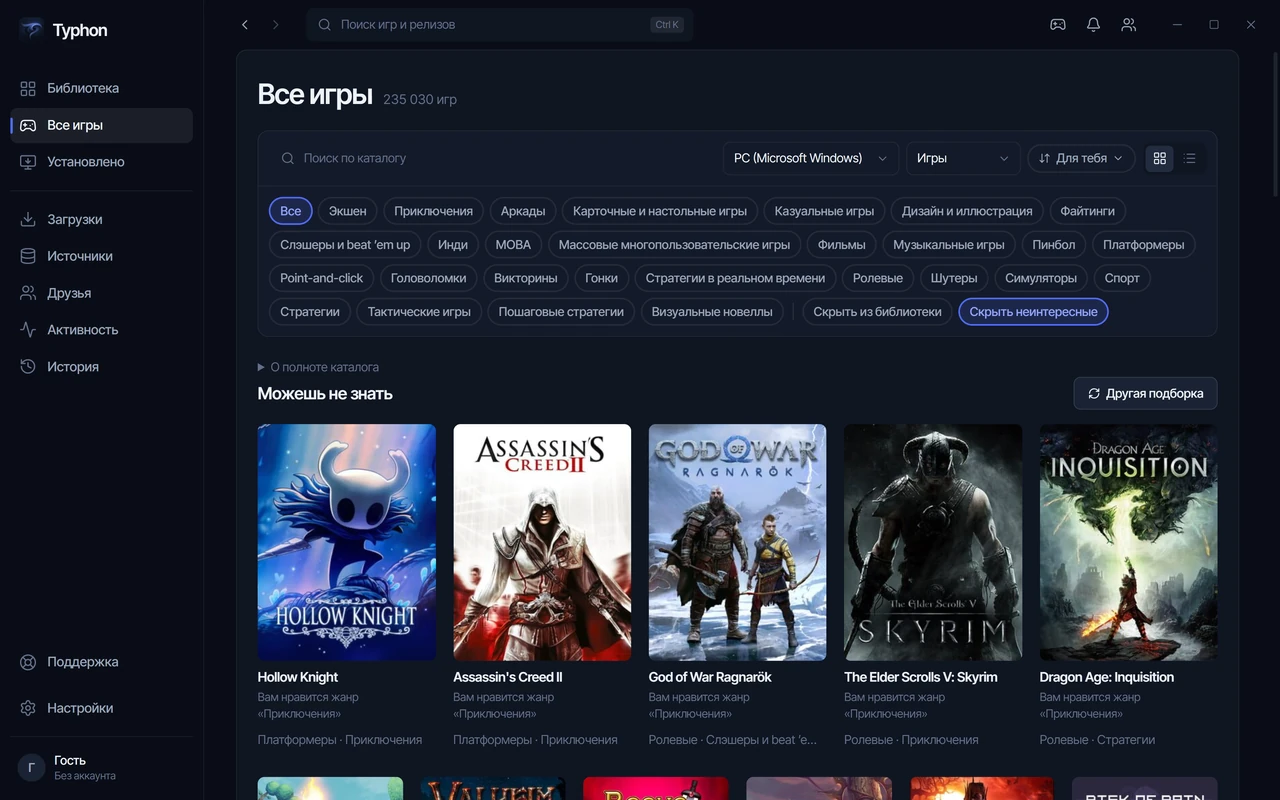Toggle the MOBA genre filter
1280x800 pixels.
click(514, 244)
